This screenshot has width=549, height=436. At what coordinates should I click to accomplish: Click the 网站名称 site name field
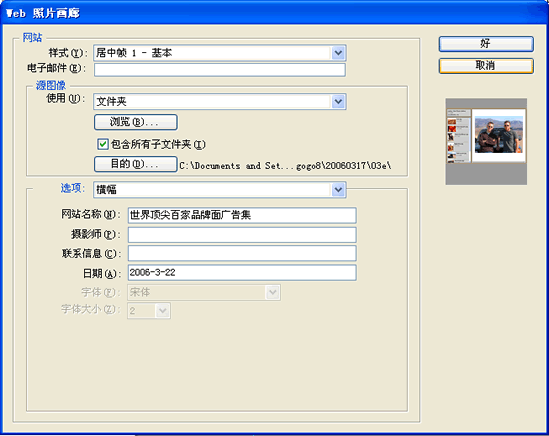click(x=242, y=215)
